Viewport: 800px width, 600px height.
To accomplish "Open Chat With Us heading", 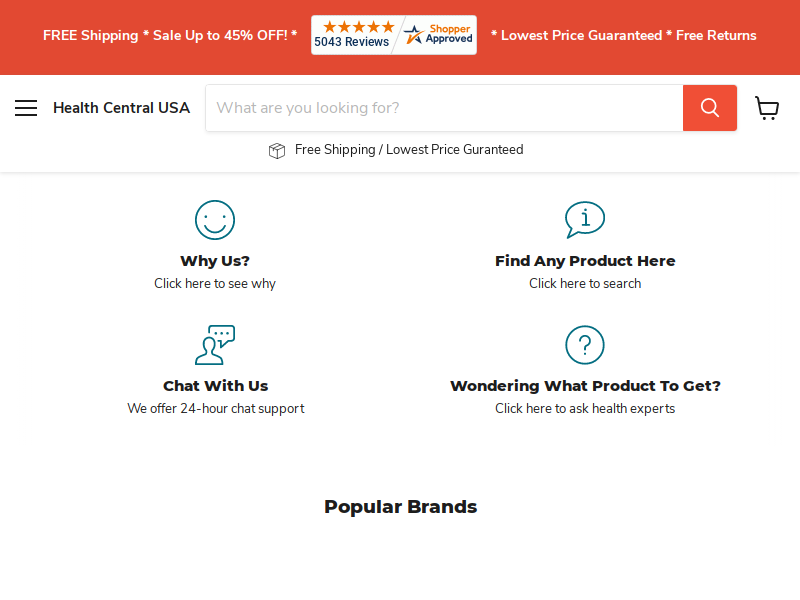I will click(x=215, y=386).
